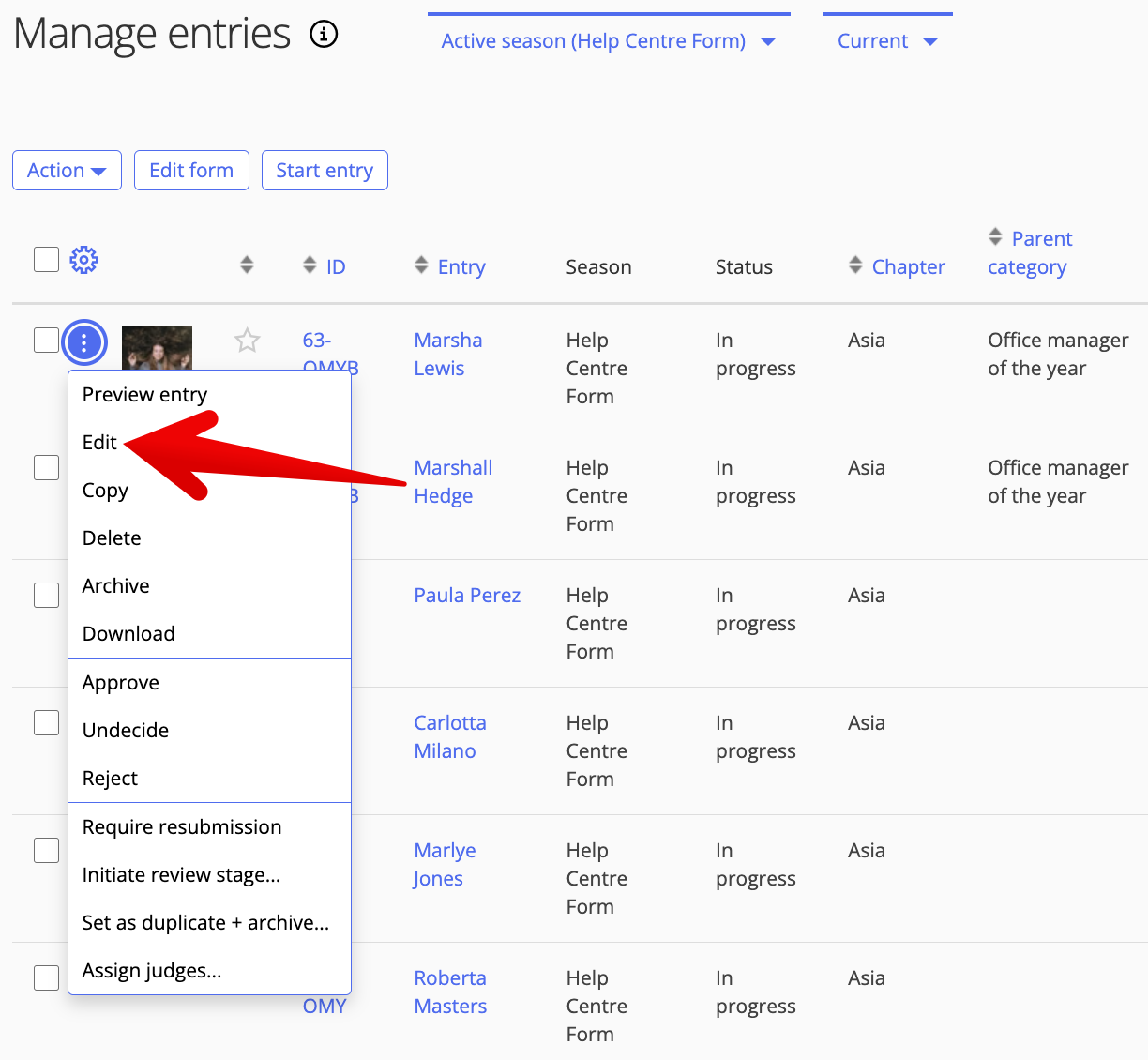Open the Active season (Help Centre Form) dropdown
Screen dimensions: 1148x1060
(609, 41)
